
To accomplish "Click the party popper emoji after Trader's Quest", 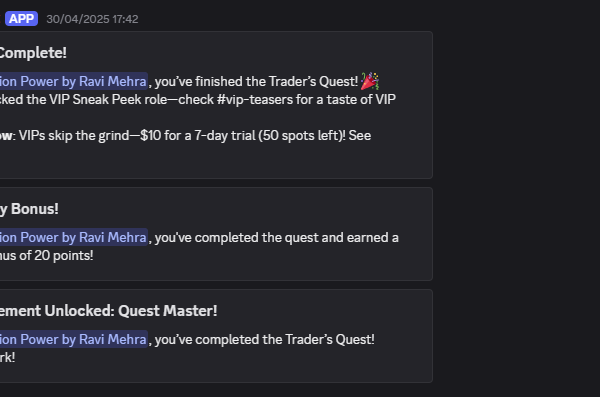I will click(370, 81).
